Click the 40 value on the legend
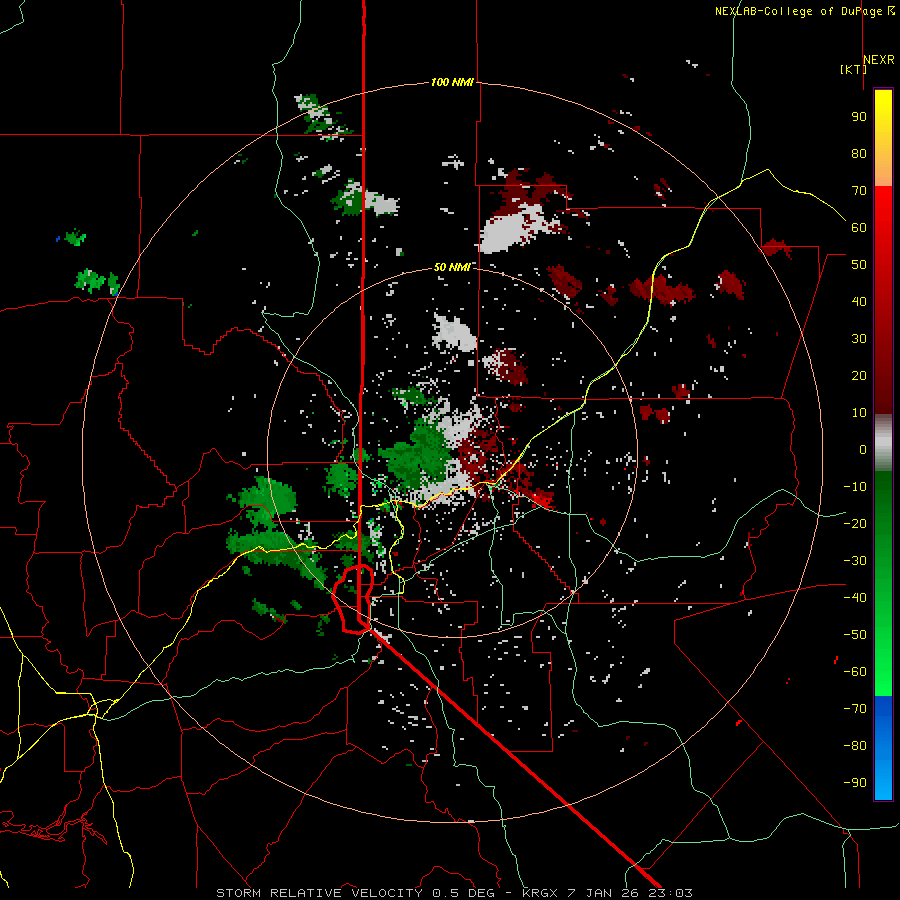 [859, 301]
